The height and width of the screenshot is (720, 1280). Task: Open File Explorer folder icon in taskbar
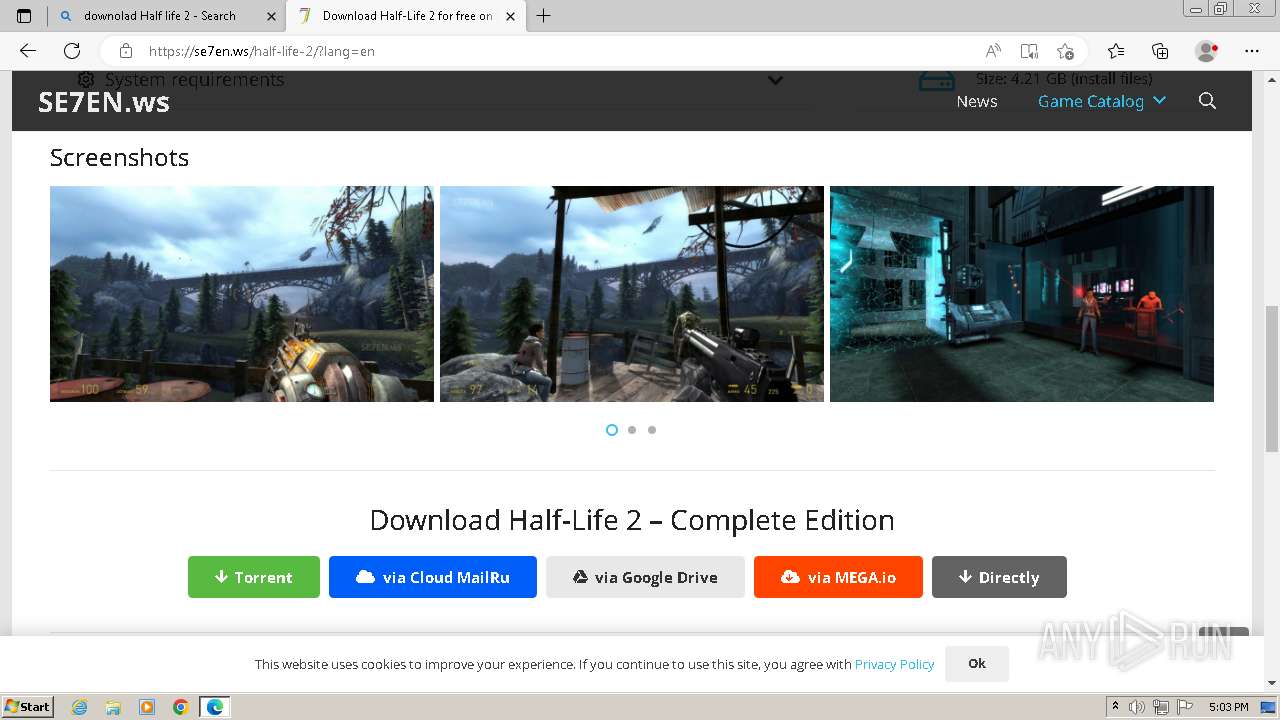pyautogui.click(x=113, y=707)
